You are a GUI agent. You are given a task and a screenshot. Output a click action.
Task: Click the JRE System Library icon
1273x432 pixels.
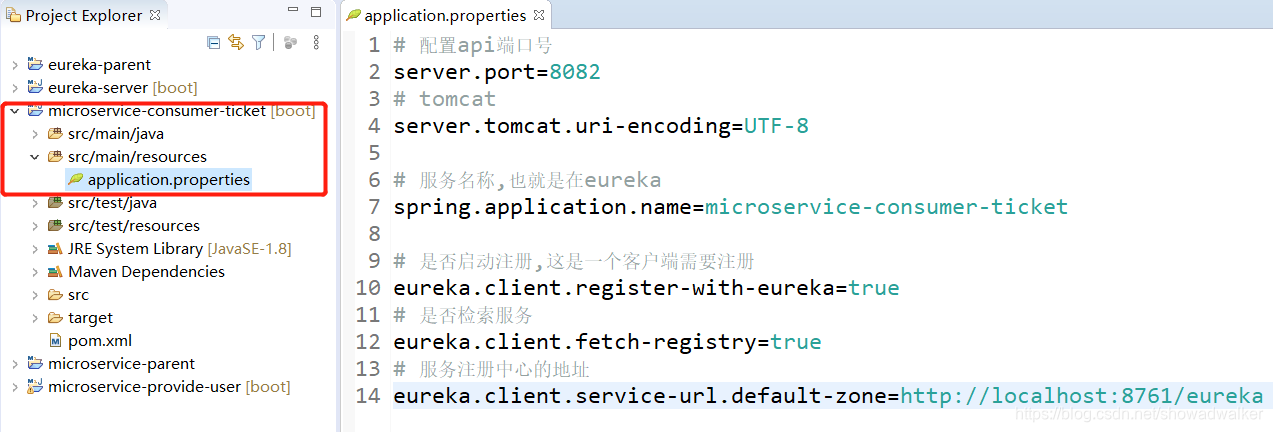(55, 249)
